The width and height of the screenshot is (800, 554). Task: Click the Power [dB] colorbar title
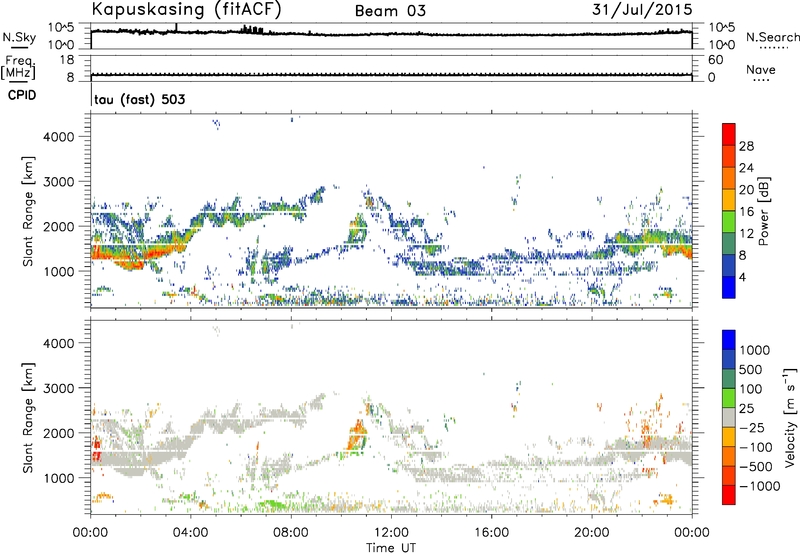point(764,211)
